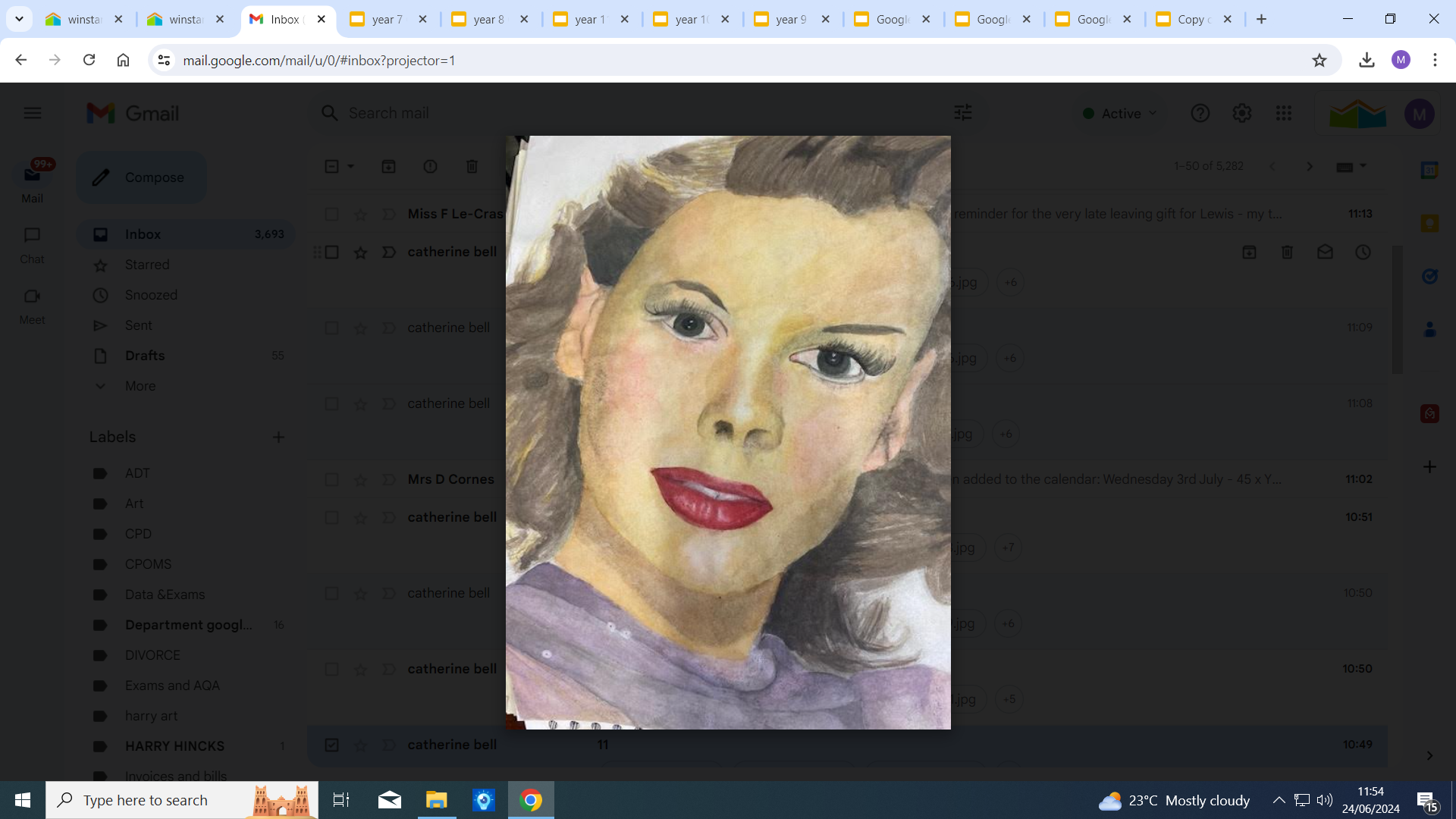
Task: Click the Compose button
Action: click(141, 177)
